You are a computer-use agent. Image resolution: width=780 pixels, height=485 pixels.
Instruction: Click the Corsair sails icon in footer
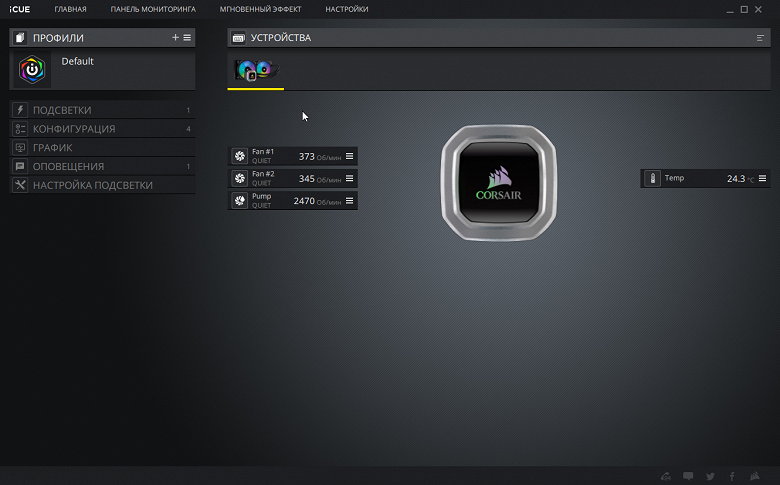pyautogui.click(x=755, y=476)
